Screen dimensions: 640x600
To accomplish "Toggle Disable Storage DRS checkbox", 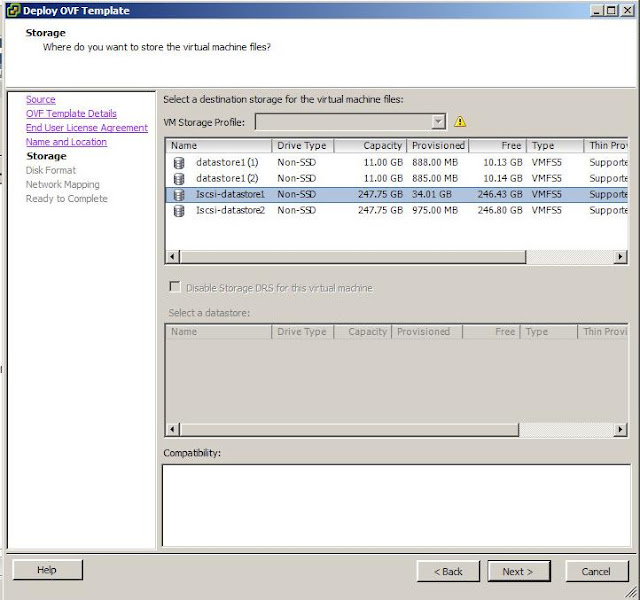I will [175, 287].
